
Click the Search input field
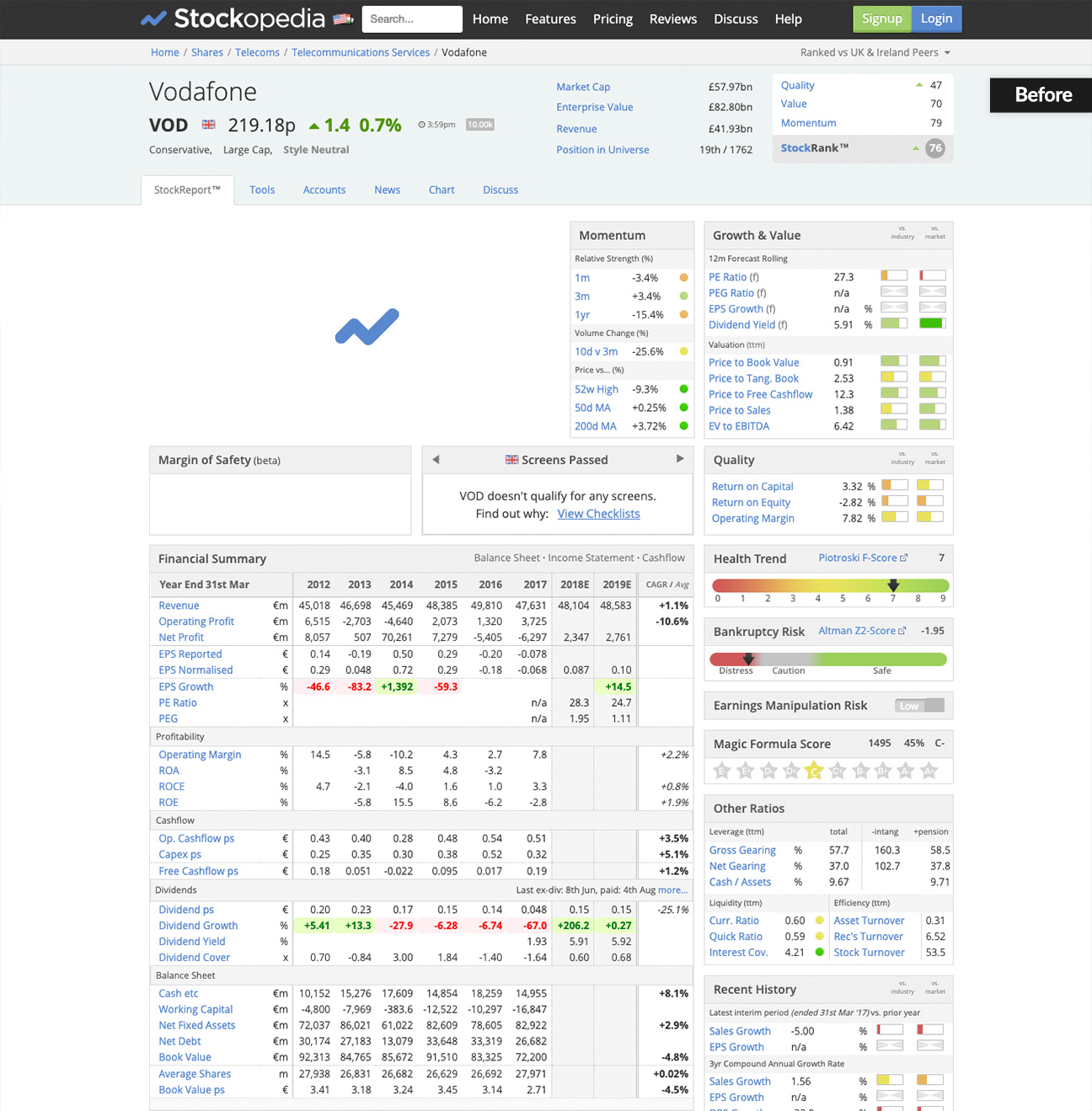click(x=412, y=19)
